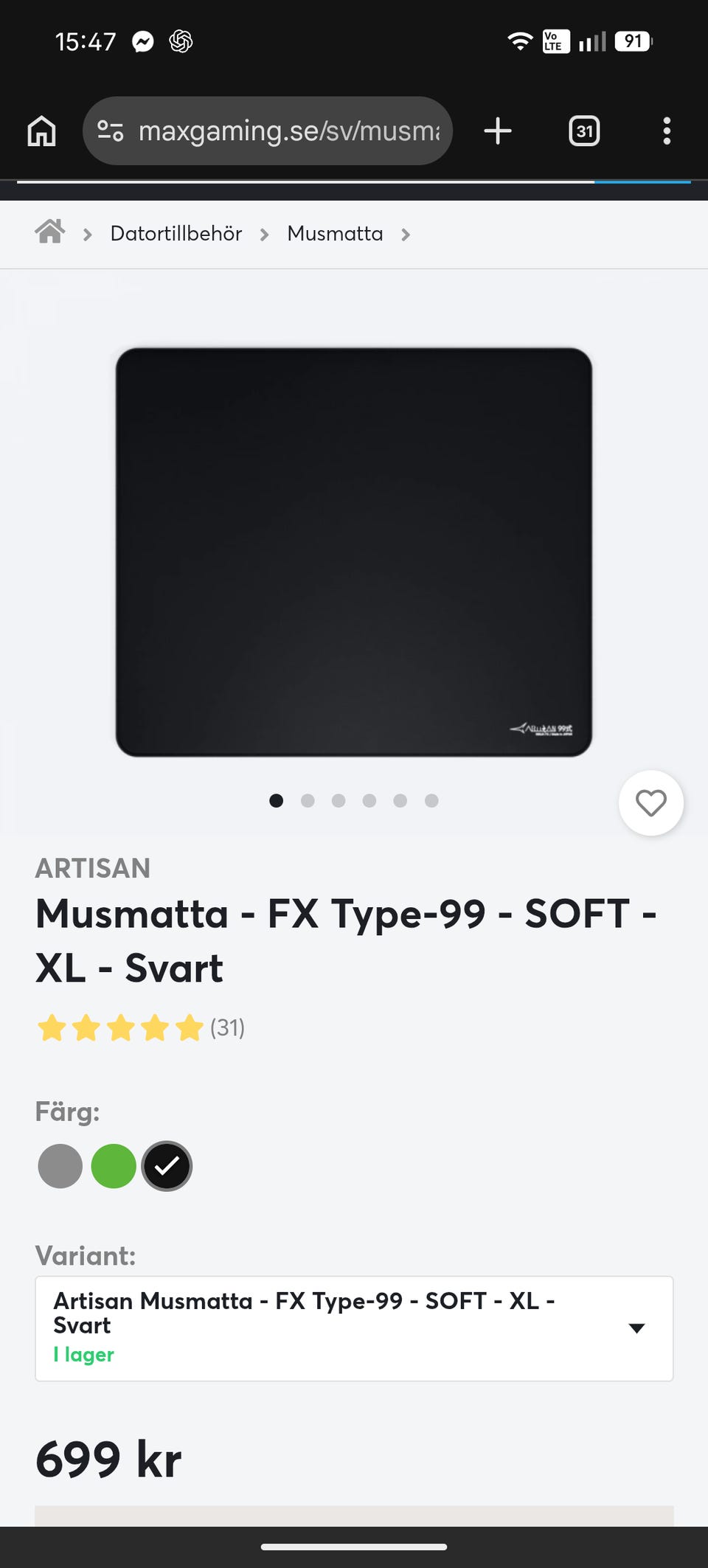Select the green color option
Image resolution: width=708 pixels, height=1568 pixels.
tap(114, 1166)
